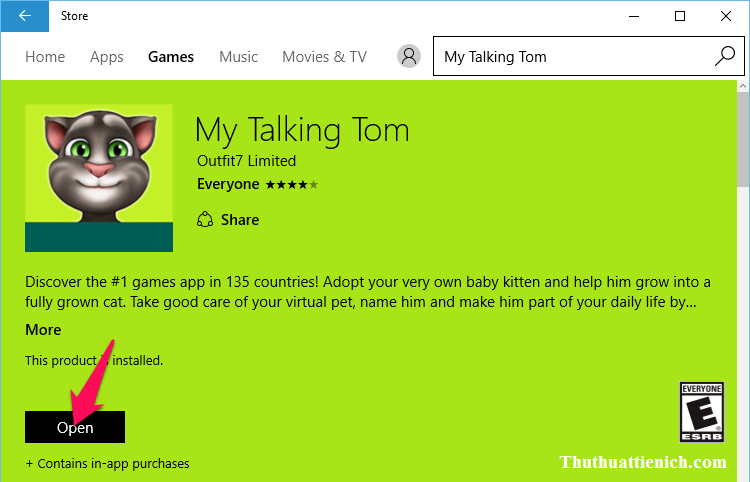Click the back arrow in the title bar
The image size is (750, 482).
[24, 15]
